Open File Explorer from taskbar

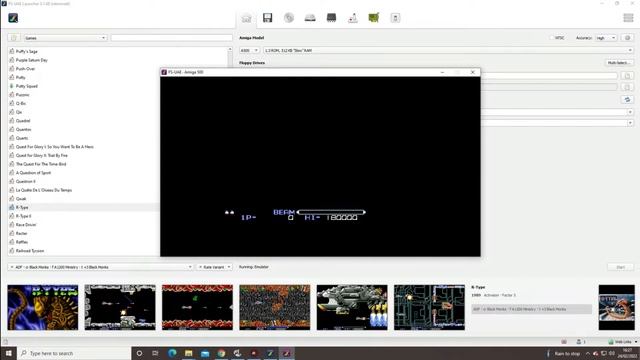tap(189, 353)
